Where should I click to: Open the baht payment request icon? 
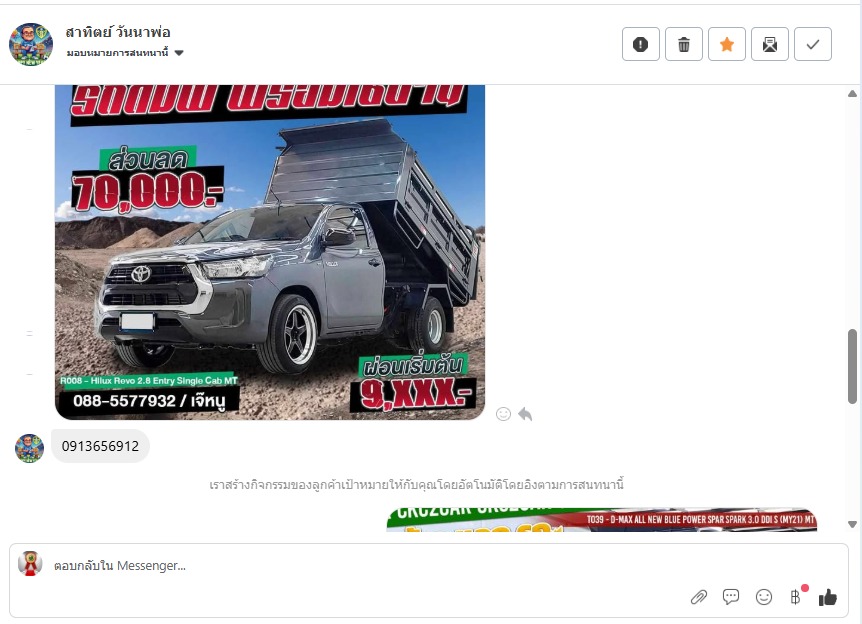coord(796,597)
